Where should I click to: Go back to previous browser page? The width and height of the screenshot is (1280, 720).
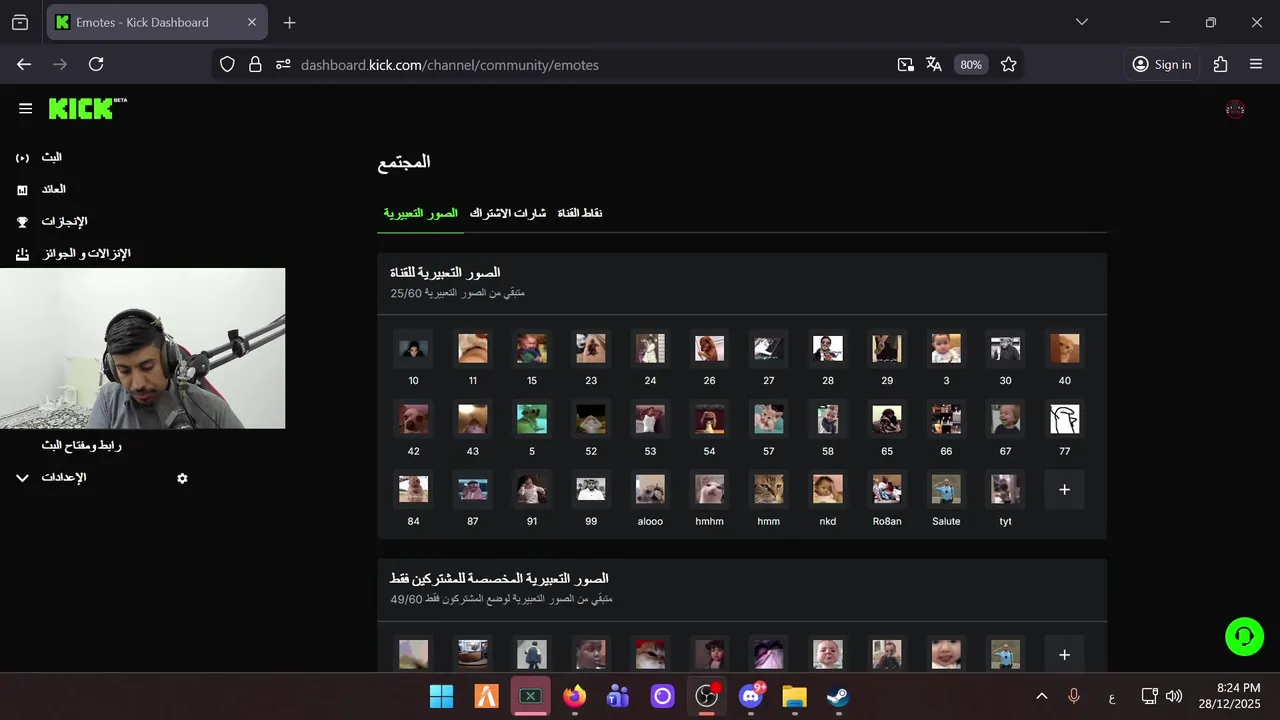(24, 64)
